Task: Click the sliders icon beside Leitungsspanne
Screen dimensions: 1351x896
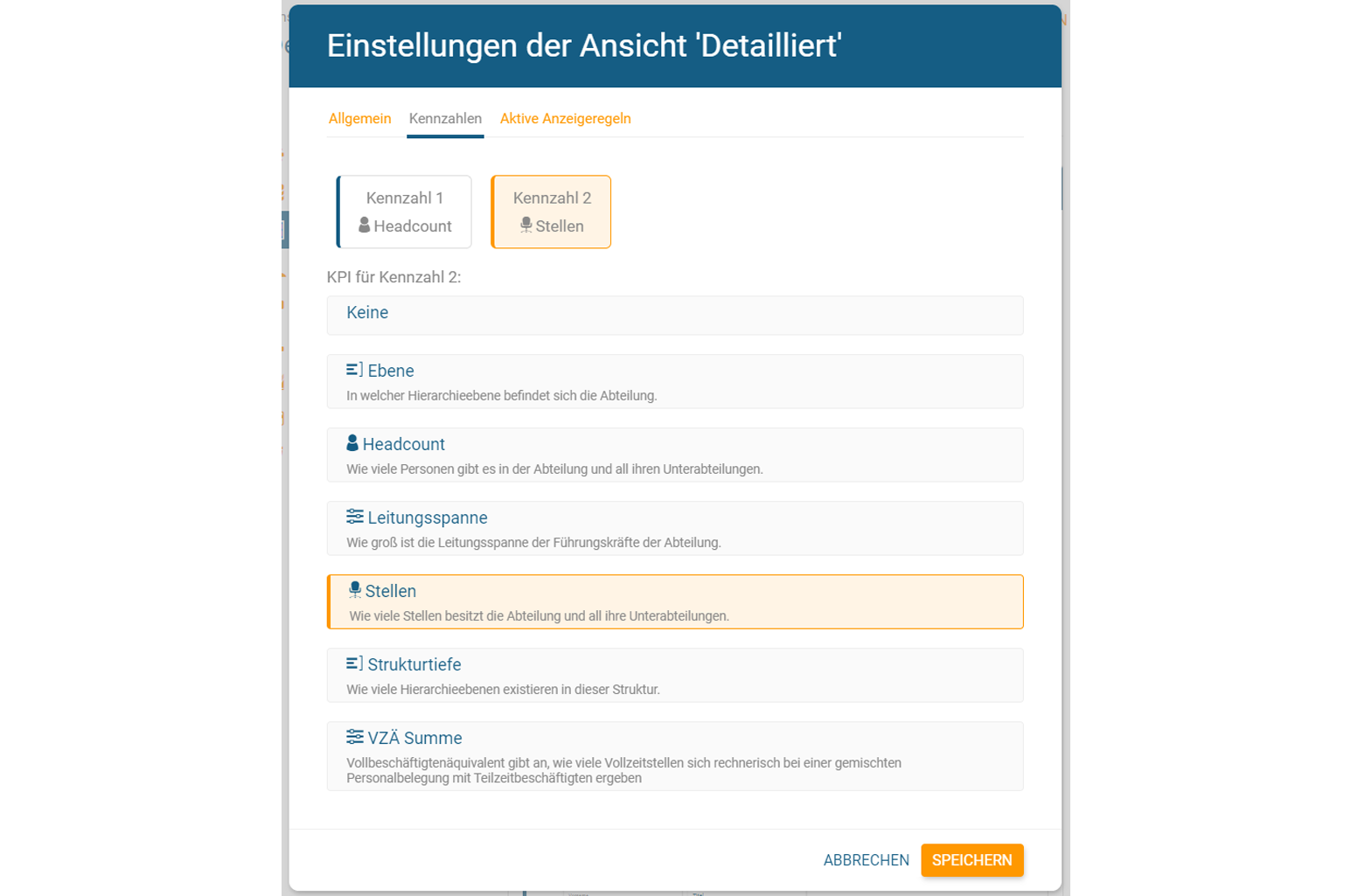Action: [354, 517]
